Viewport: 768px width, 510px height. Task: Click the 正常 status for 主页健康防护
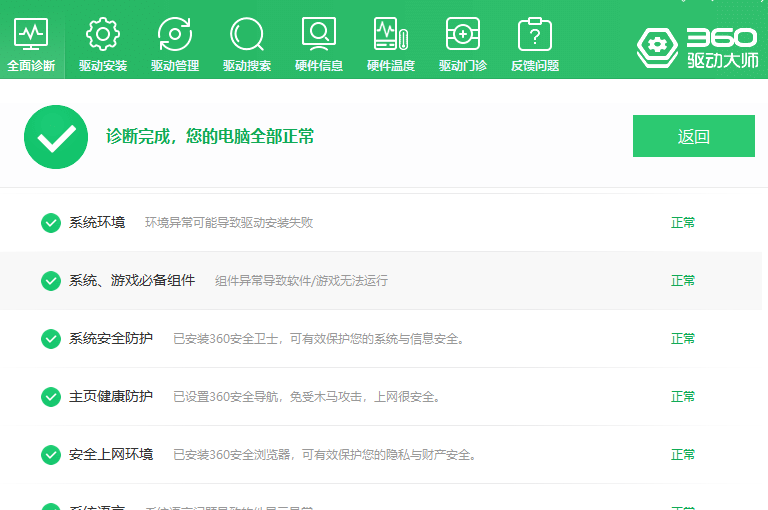coord(683,397)
